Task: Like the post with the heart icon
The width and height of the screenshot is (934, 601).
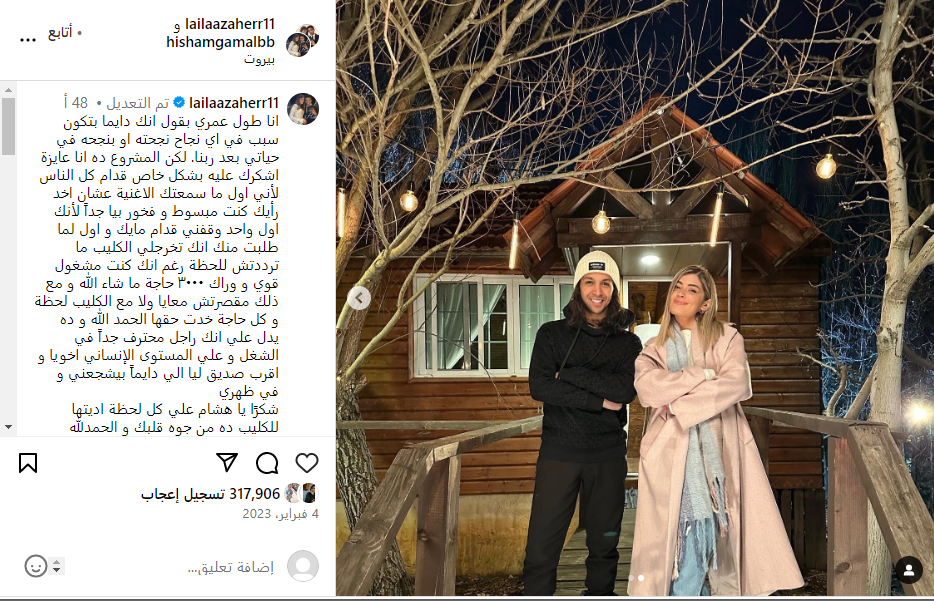Action: coord(307,463)
